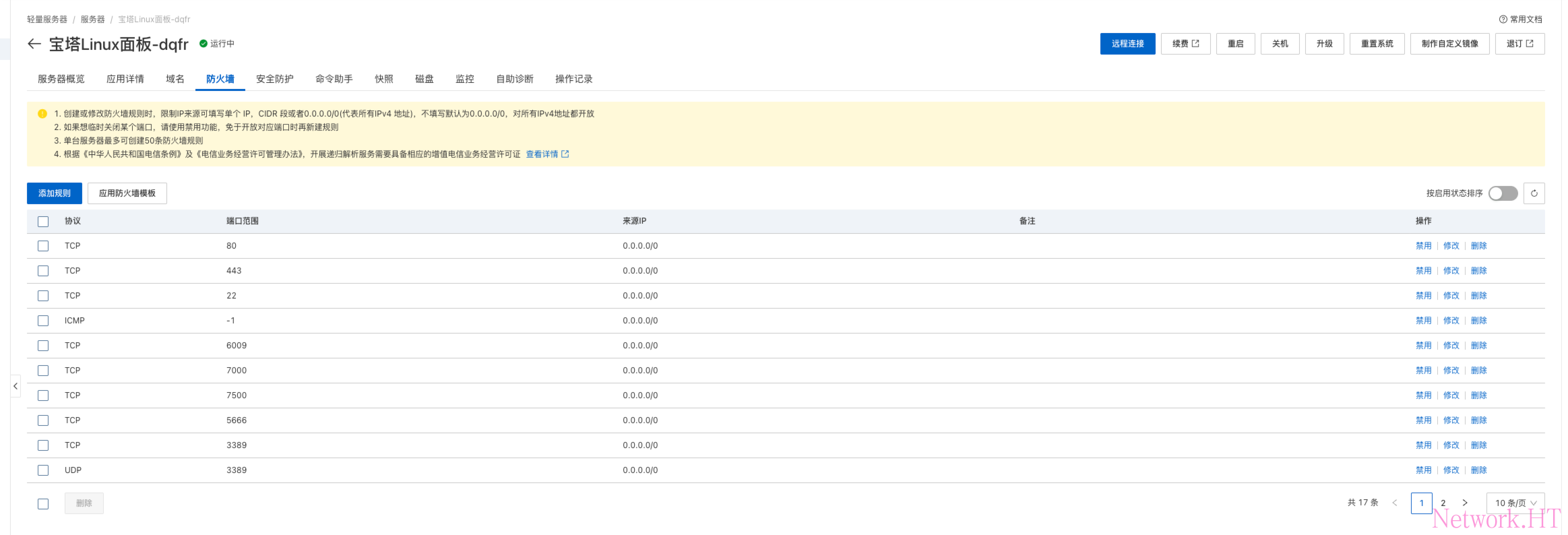Viewport: 1568px width, 535px height.
Task: Click 禁用 for the port 80 rule
Action: [1423, 246]
